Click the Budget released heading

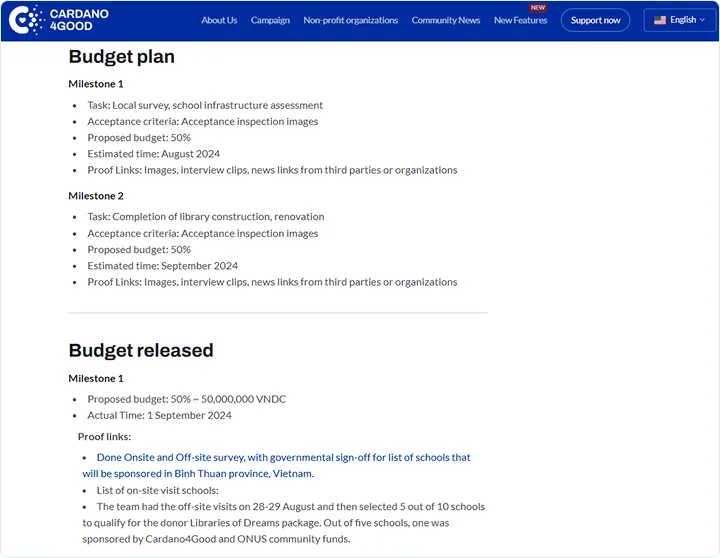coord(140,350)
